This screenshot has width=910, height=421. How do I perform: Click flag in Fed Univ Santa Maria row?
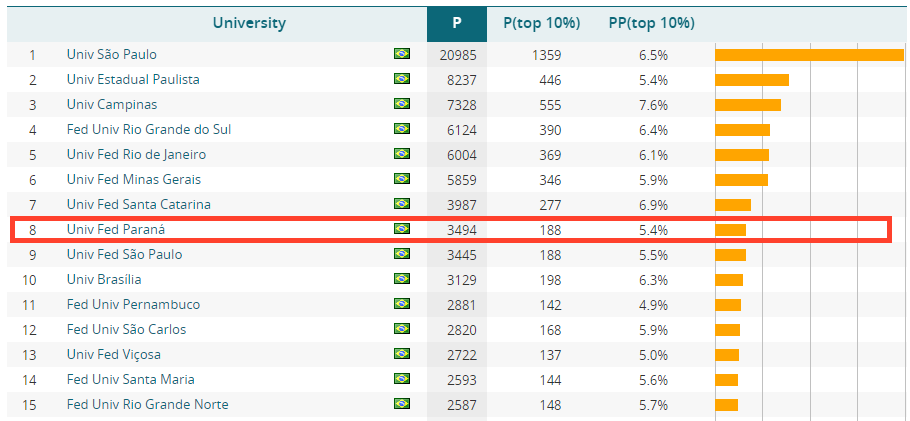(x=402, y=379)
